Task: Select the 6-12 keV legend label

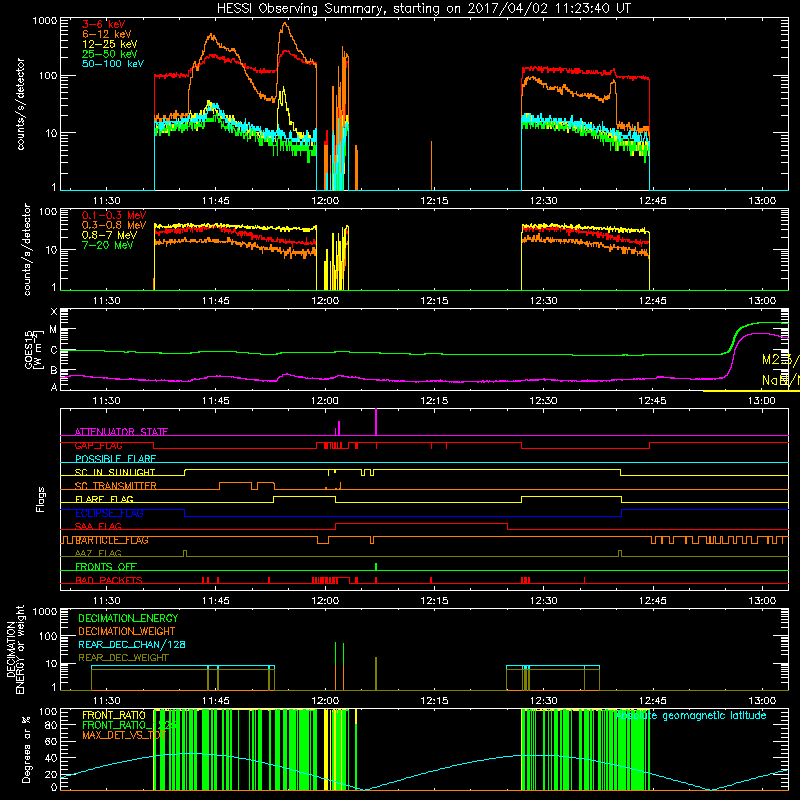Action: pos(107,34)
